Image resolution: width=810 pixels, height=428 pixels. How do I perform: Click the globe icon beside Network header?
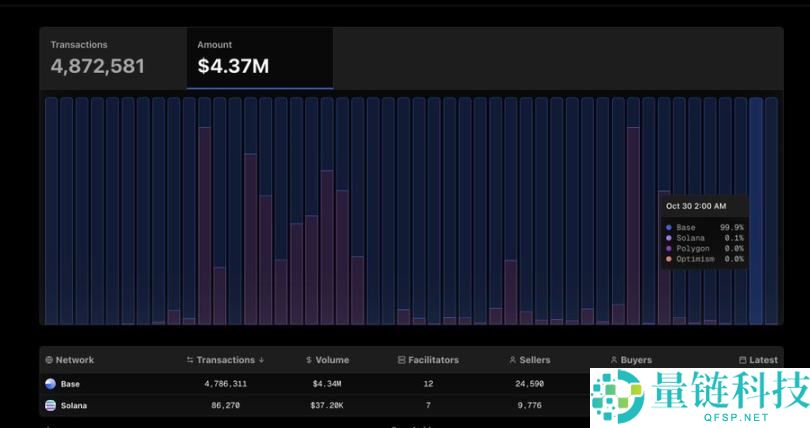49,360
